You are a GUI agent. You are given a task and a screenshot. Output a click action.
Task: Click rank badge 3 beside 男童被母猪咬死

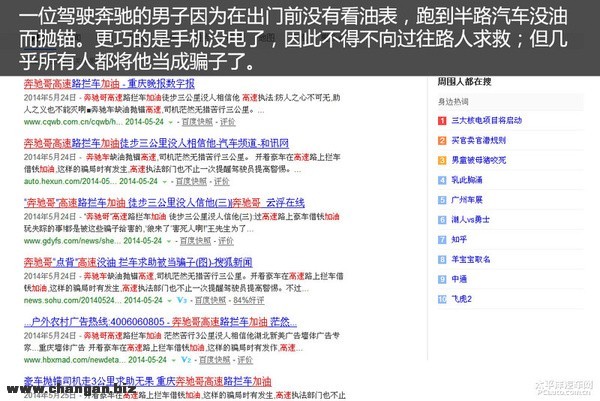point(442,160)
